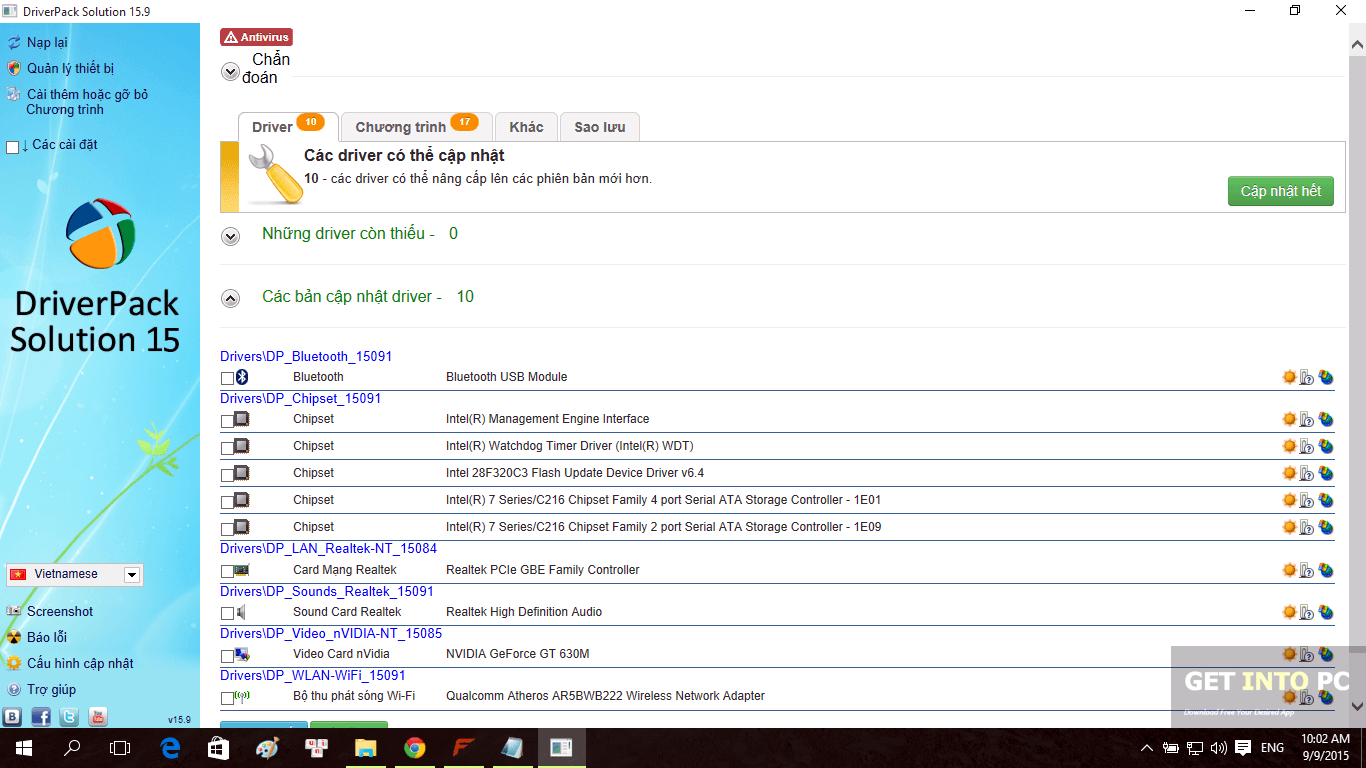Open the Drivers\DP_Bluetooth_15091 folder link
The height and width of the screenshot is (768, 1366).
[306, 356]
